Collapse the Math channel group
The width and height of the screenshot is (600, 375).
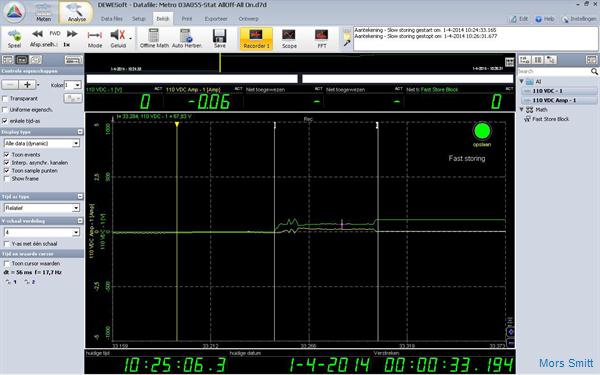click(x=522, y=110)
